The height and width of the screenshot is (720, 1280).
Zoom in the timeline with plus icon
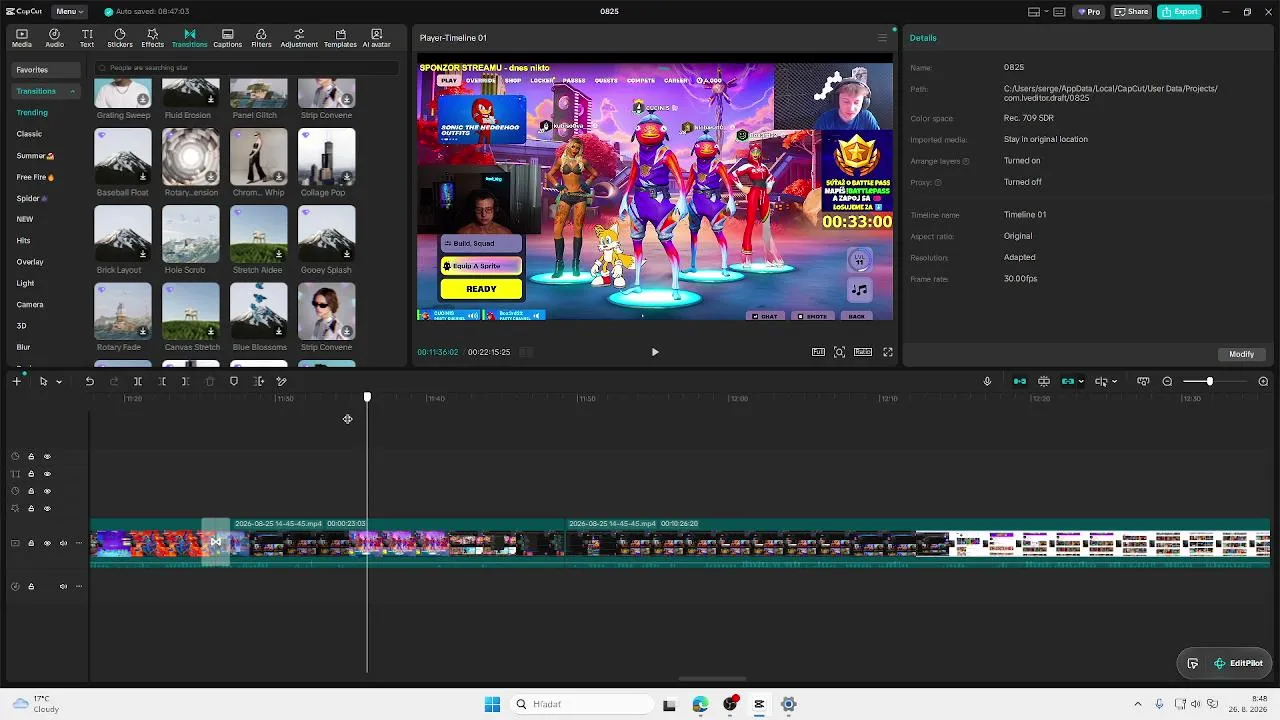[x=1263, y=381]
